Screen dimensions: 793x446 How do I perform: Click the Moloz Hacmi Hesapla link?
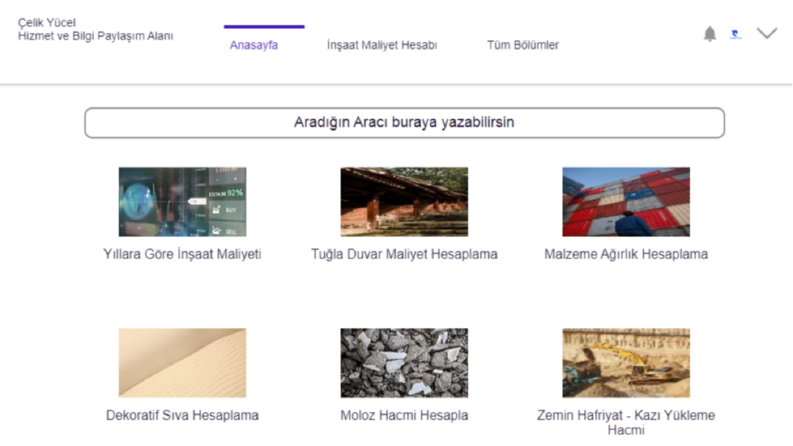(x=404, y=415)
